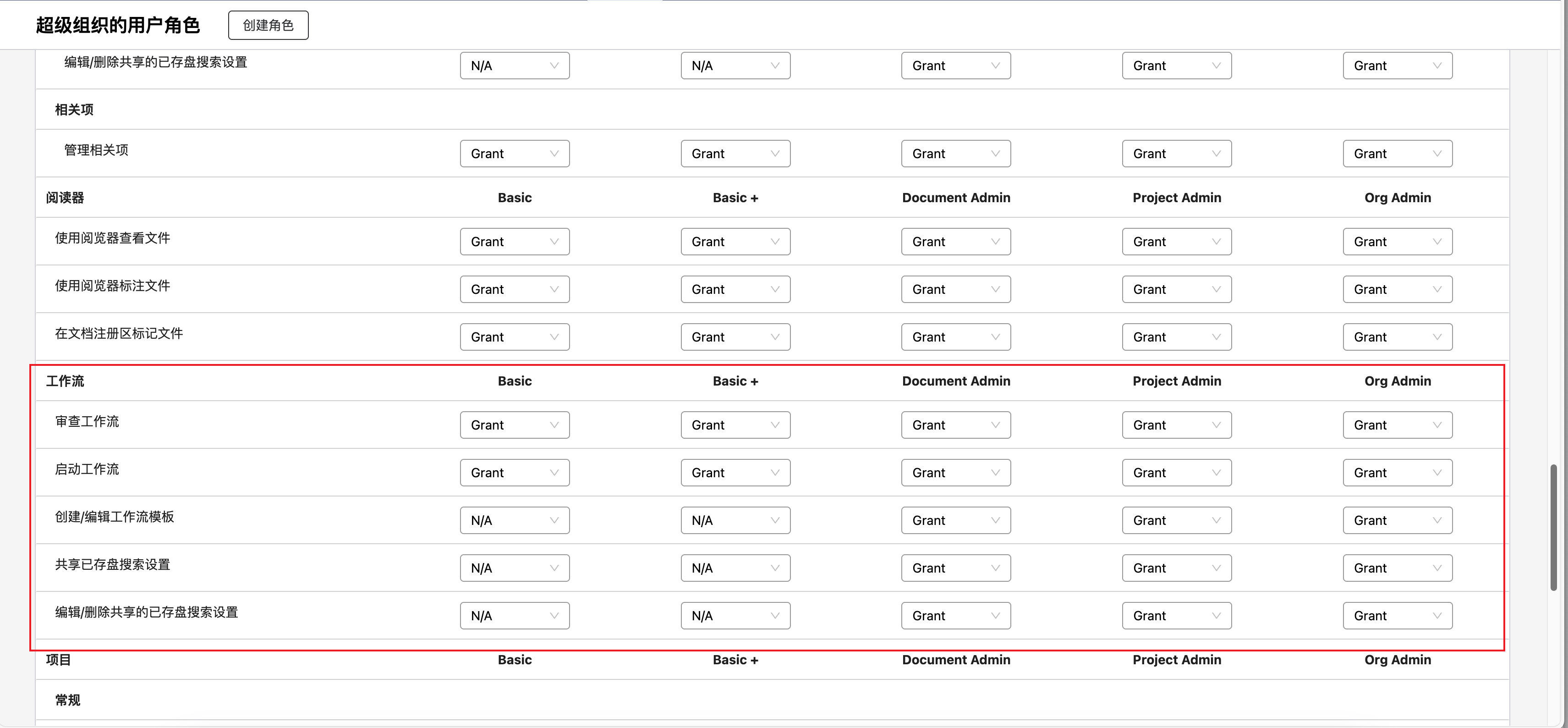Click the vertical page scrollbar thumb

point(1553,527)
